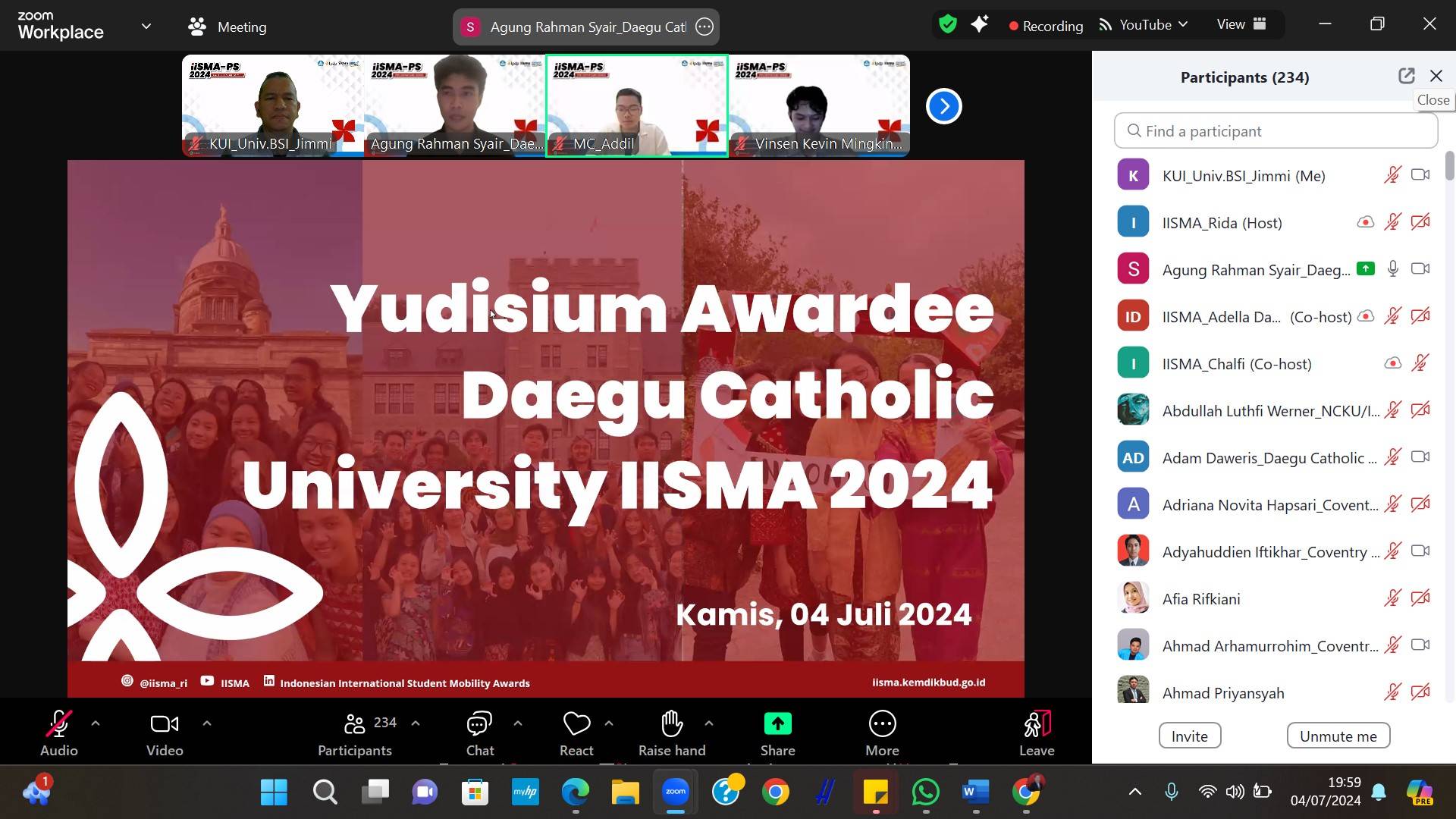
Task: Click the Unmute me button
Action: click(1338, 736)
